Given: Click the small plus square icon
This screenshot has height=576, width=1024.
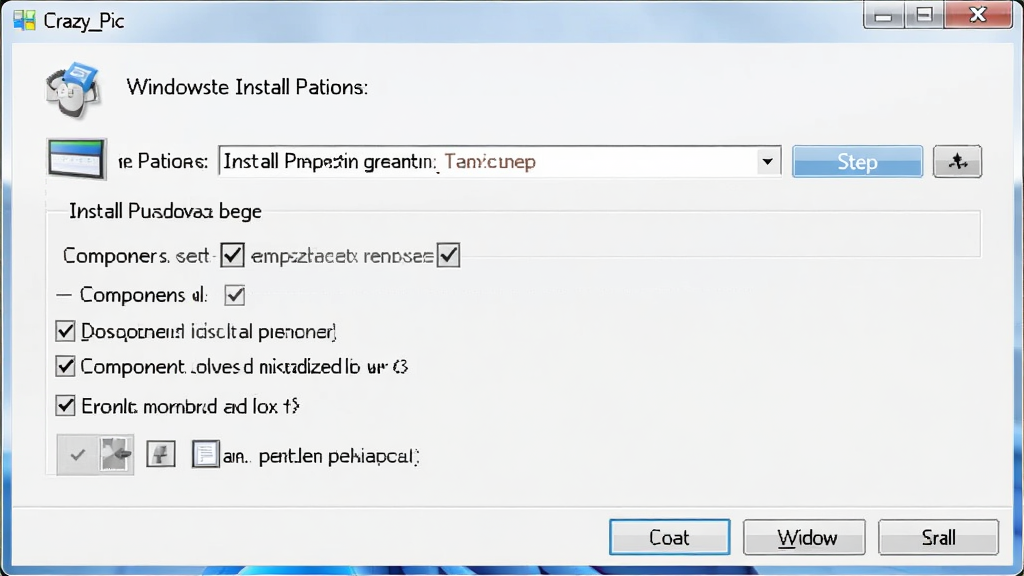Looking at the screenshot, I should coord(161,453).
